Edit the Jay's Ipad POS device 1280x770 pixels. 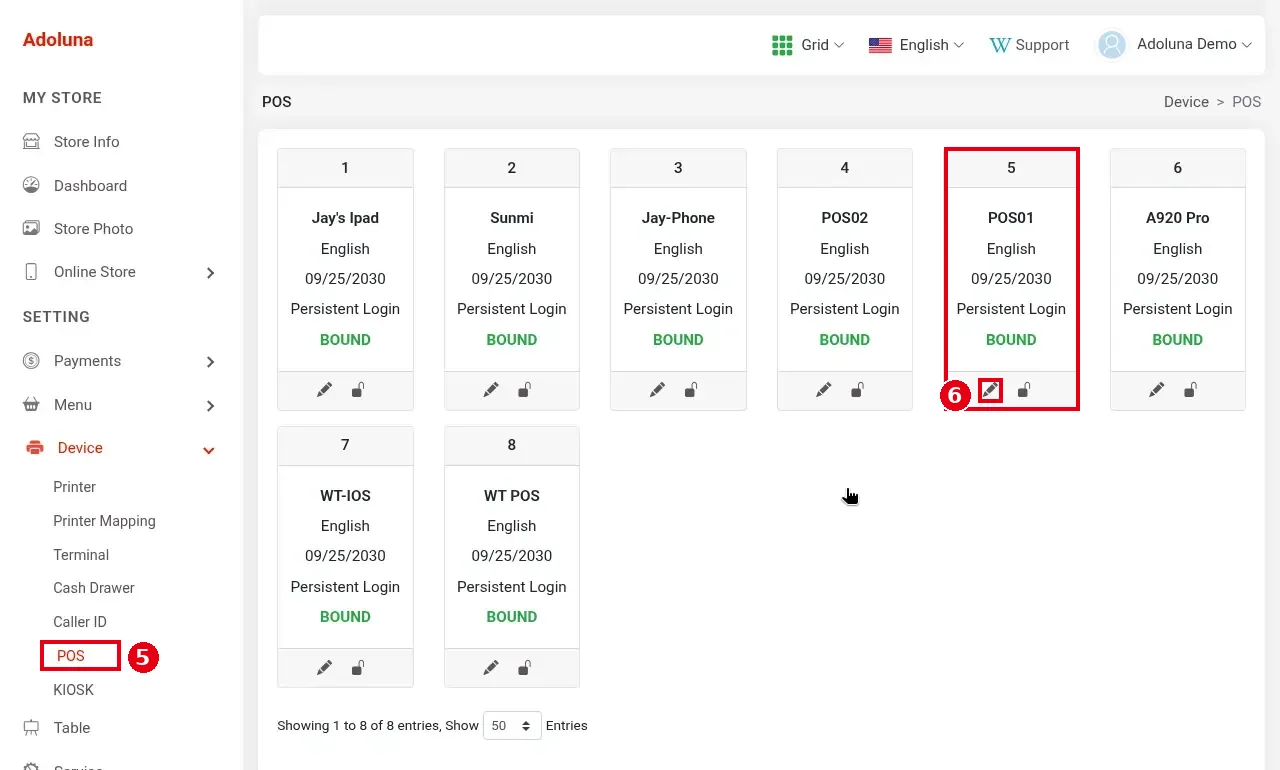pos(324,390)
